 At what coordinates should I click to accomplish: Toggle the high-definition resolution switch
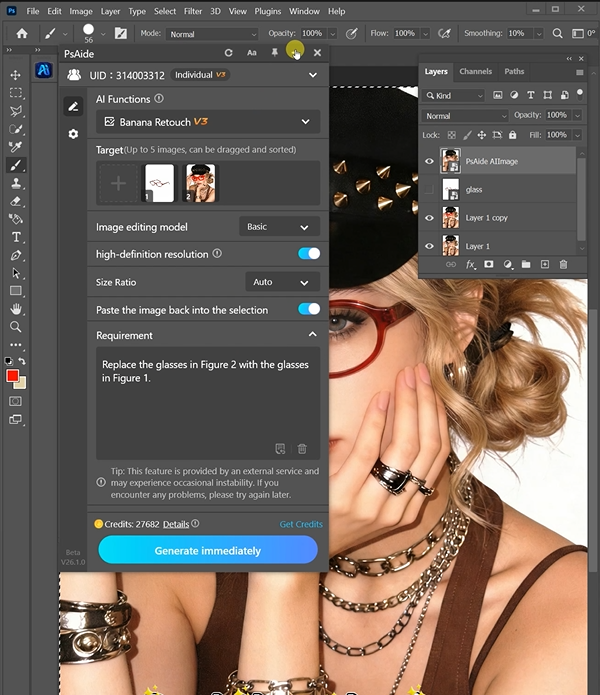click(x=309, y=254)
